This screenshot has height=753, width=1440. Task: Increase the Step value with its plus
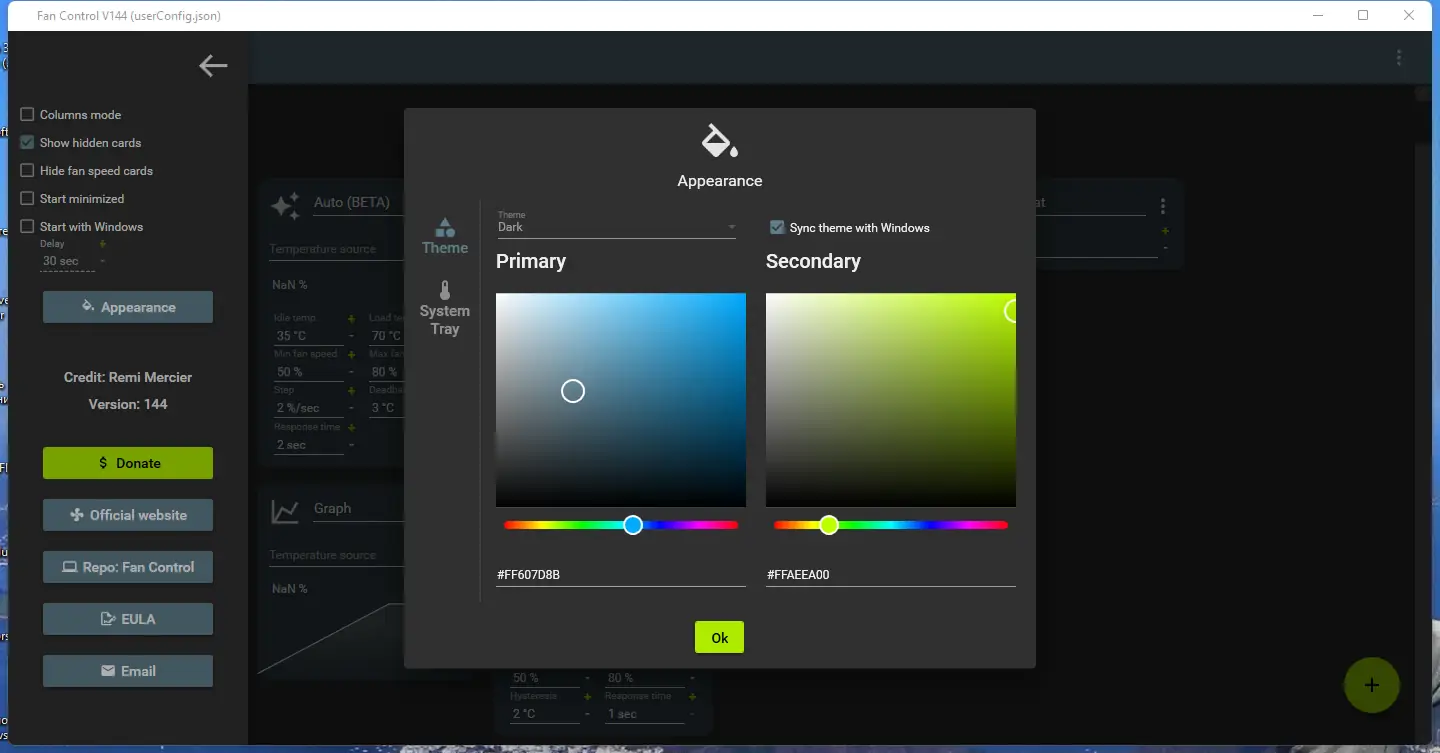(x=351, y=391)
